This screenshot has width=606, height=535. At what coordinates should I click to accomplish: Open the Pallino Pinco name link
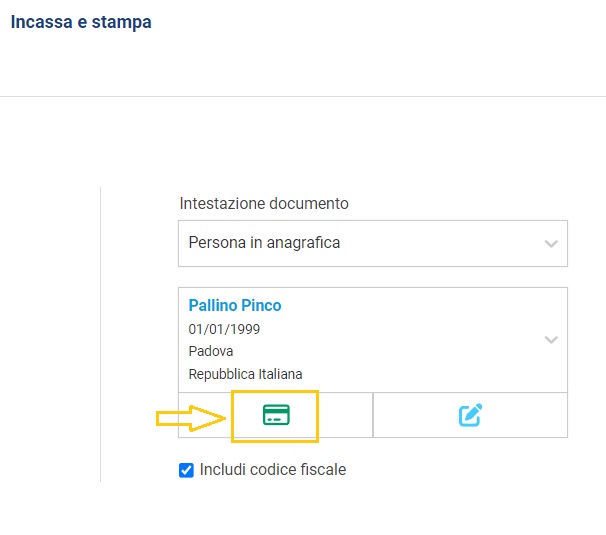click(235, 305)
